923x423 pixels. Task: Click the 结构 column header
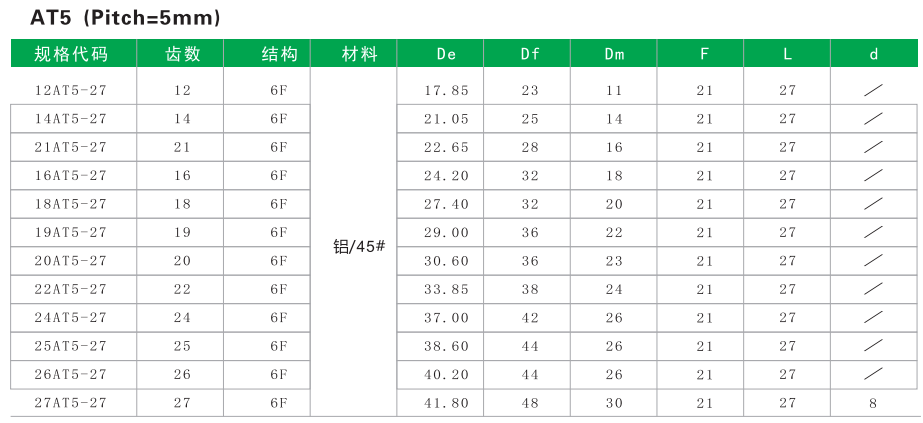click(x=279, y=54)
